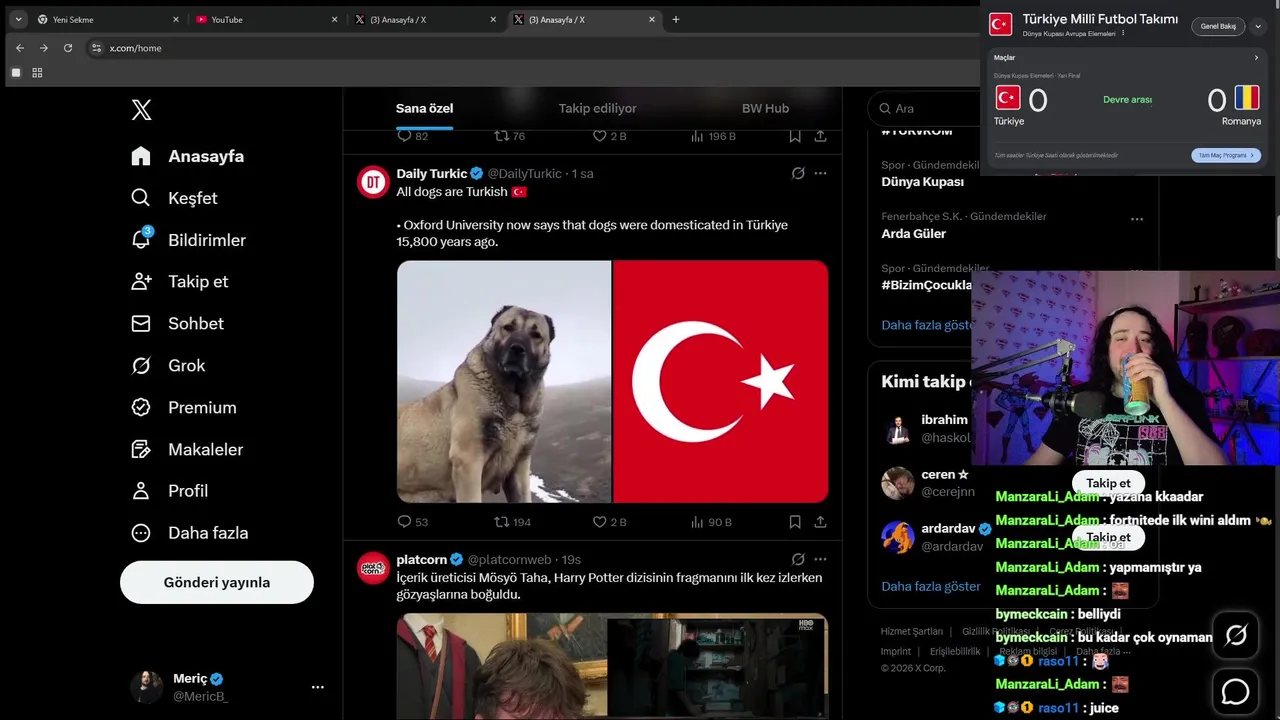Repost the Daily Turkic post
This screenshot has width=1280, height=720.
tap(513, 522)
